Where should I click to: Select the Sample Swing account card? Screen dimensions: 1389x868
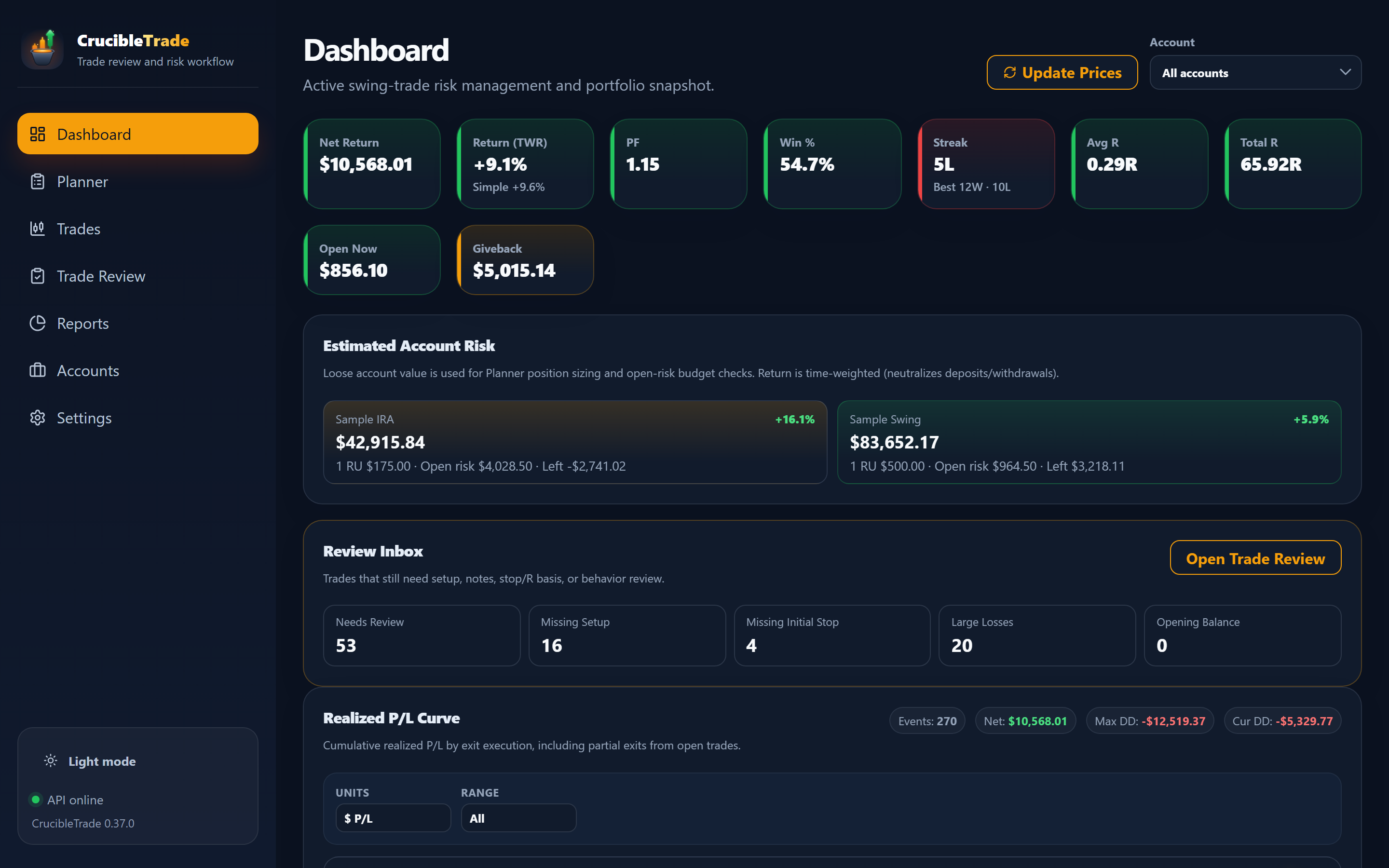[1089, 442]
